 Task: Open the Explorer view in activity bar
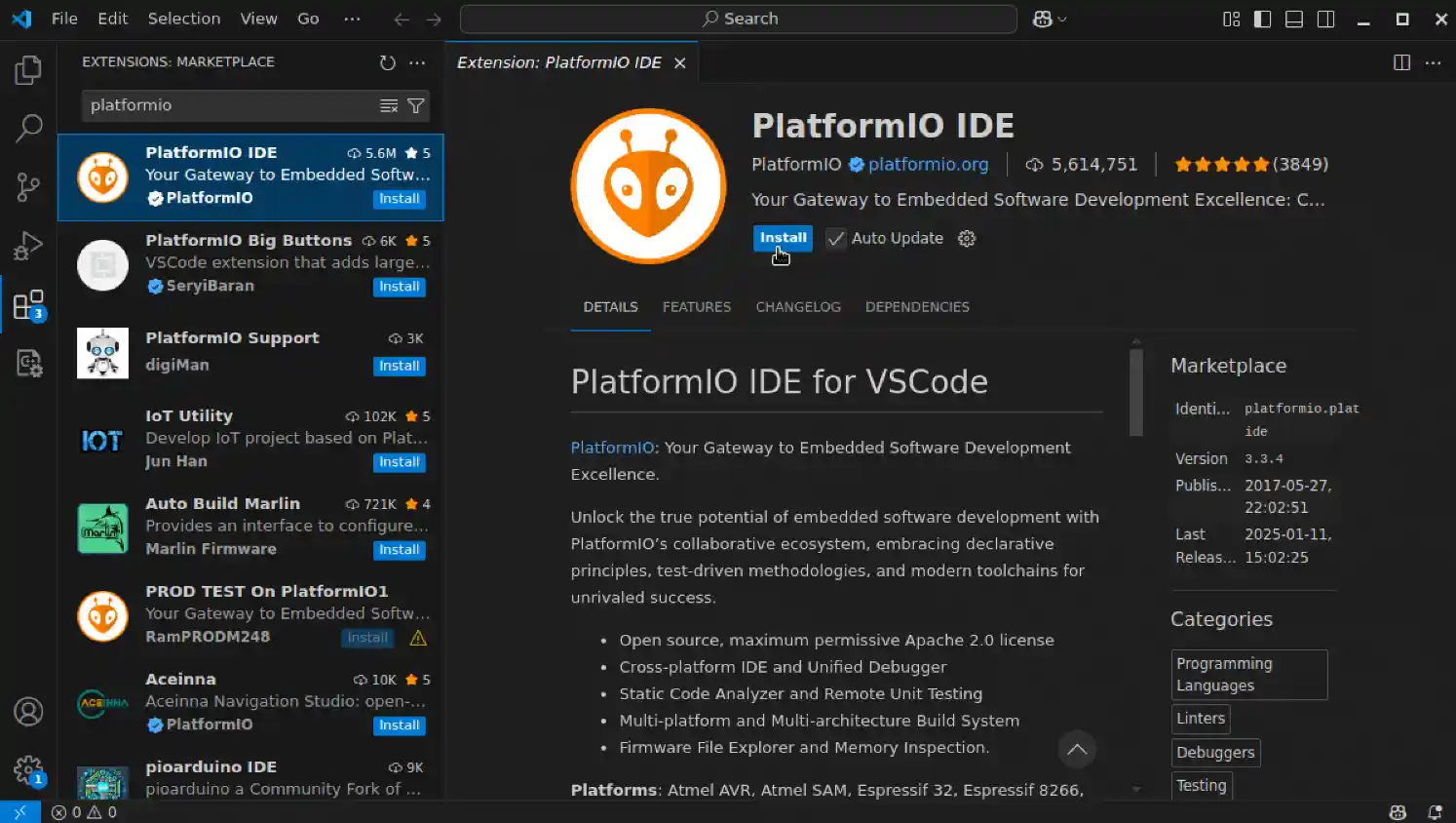tap(28, 69)
